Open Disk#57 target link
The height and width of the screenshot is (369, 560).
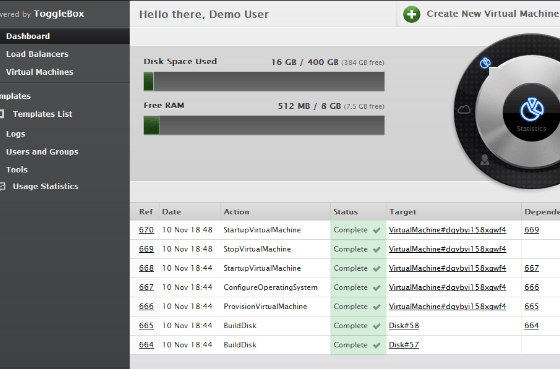404,345
